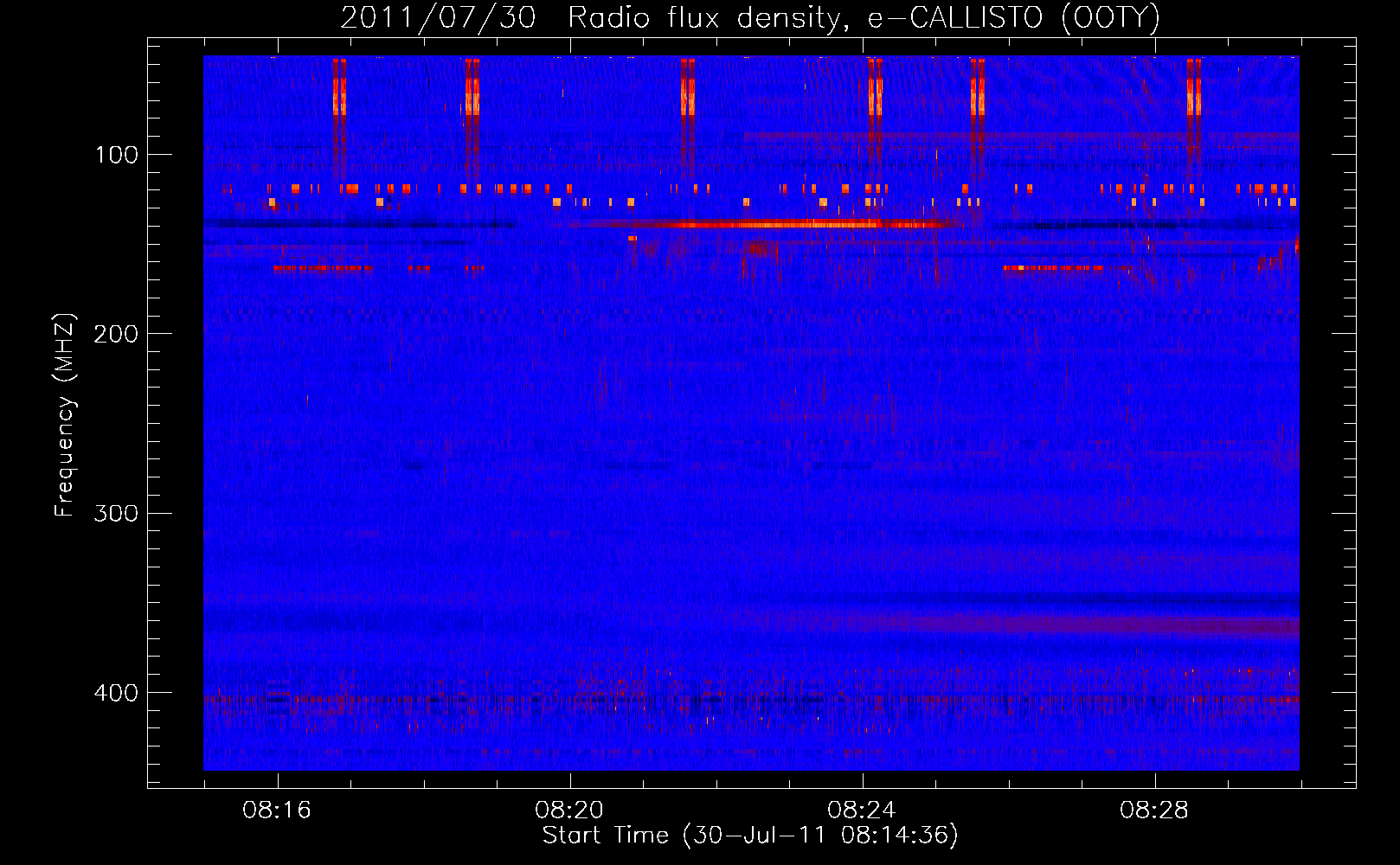Click the '08:20' time tick label

click(569, 811)
